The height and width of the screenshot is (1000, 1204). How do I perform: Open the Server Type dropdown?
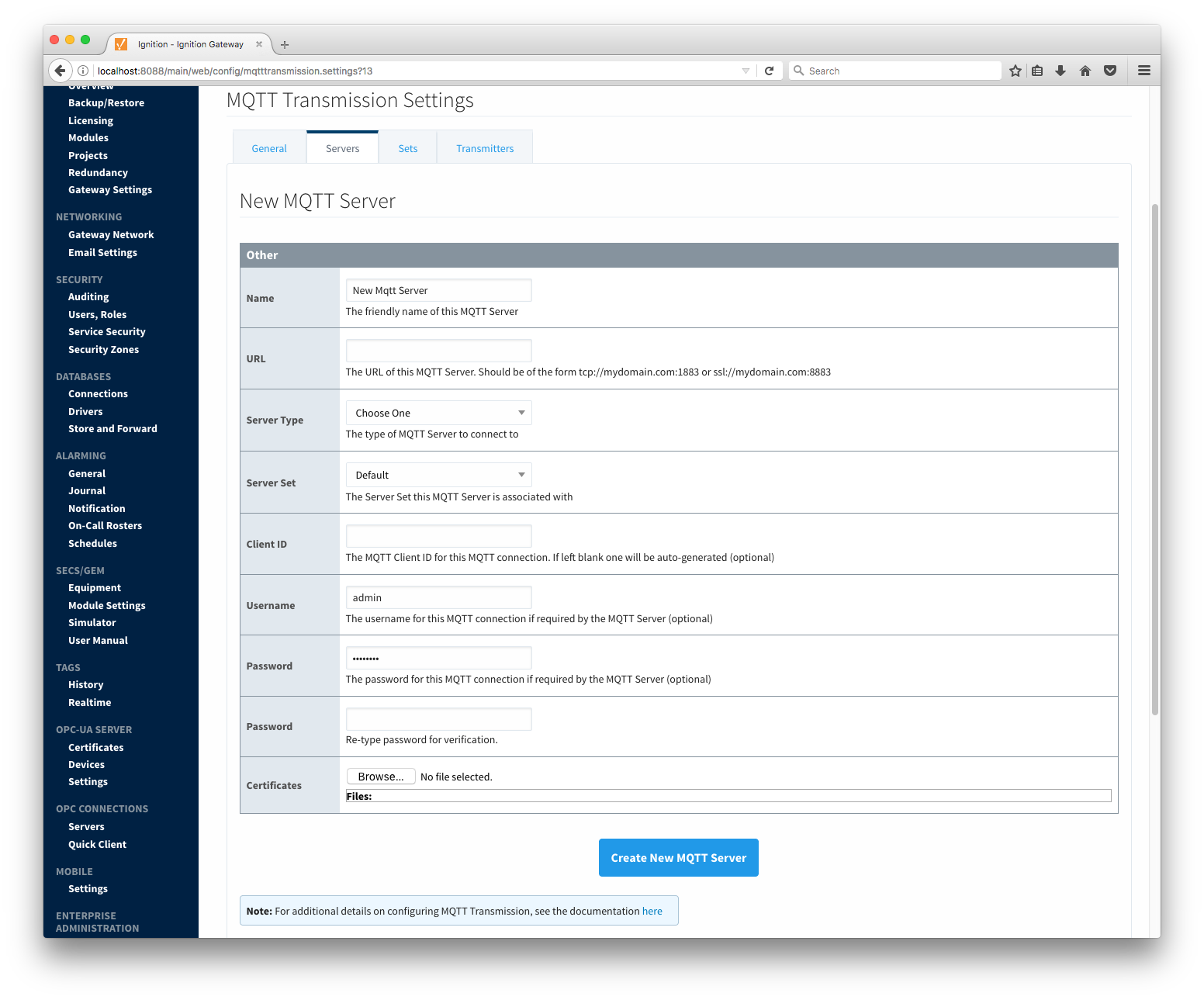point(438,413)
